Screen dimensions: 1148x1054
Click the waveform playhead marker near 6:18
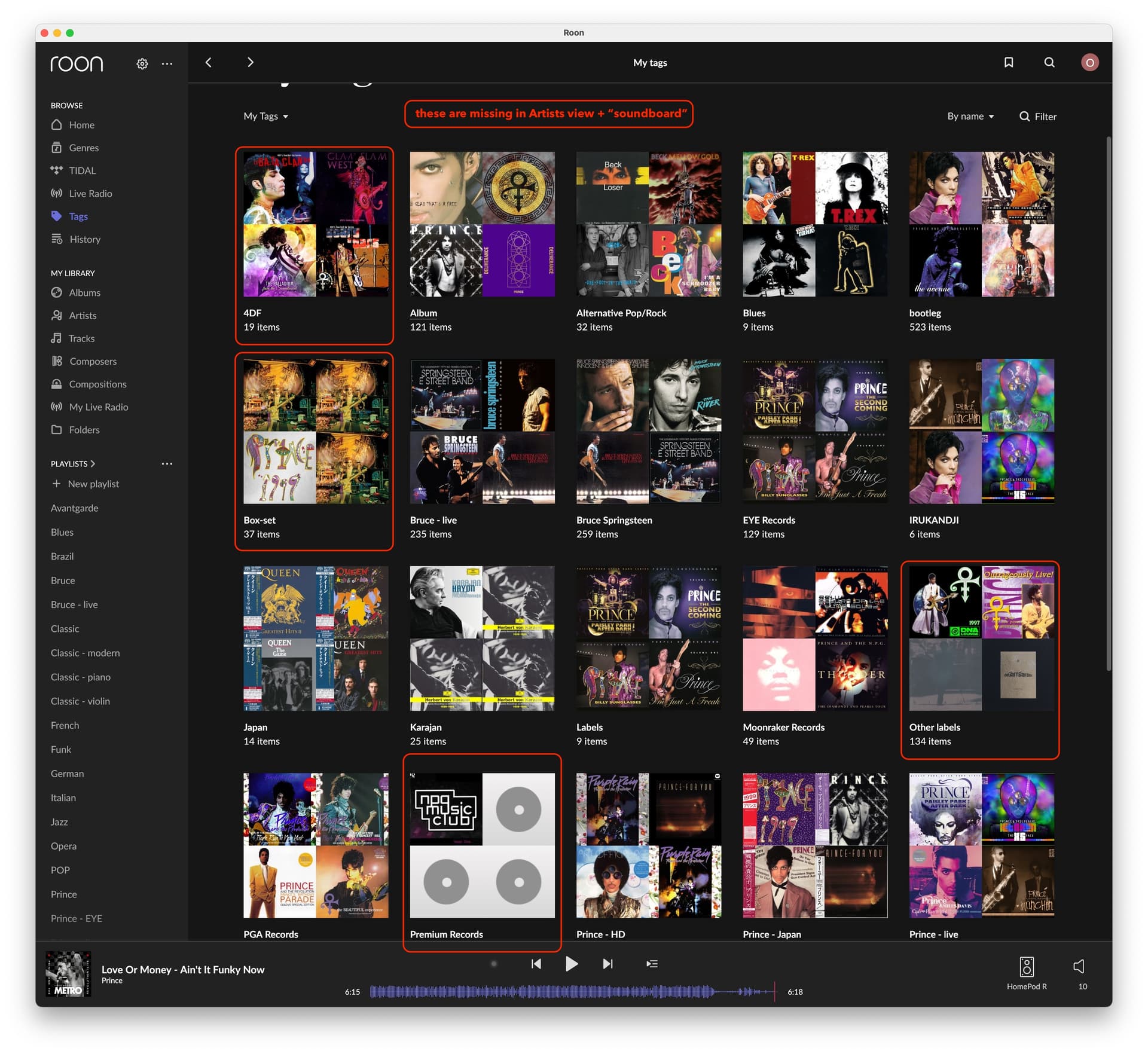775,991
